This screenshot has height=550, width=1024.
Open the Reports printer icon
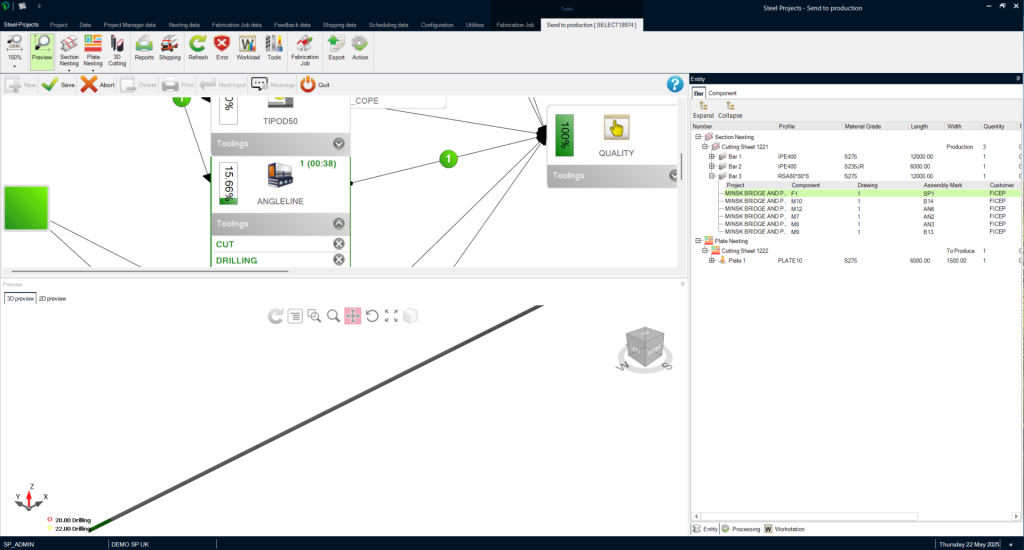coord(144,47)
